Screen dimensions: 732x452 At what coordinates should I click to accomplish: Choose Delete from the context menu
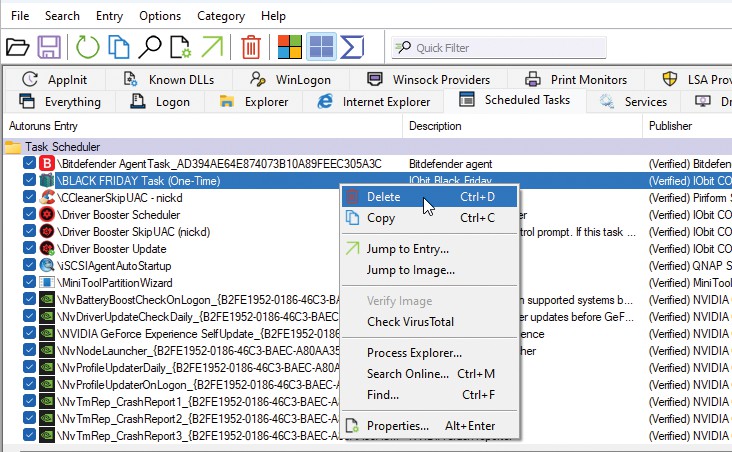(429, 197)
